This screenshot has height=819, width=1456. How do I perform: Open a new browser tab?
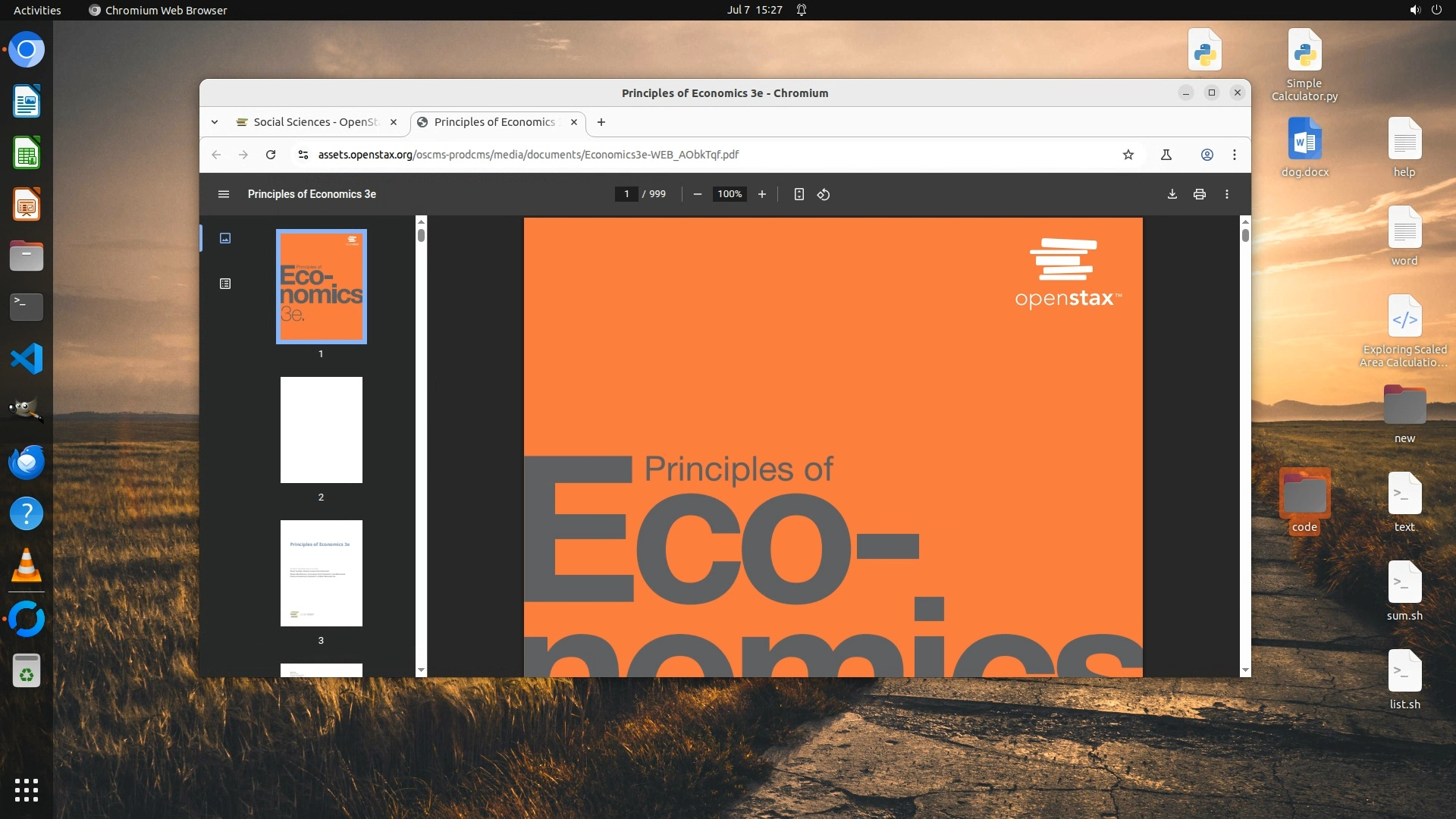[601, 122]
